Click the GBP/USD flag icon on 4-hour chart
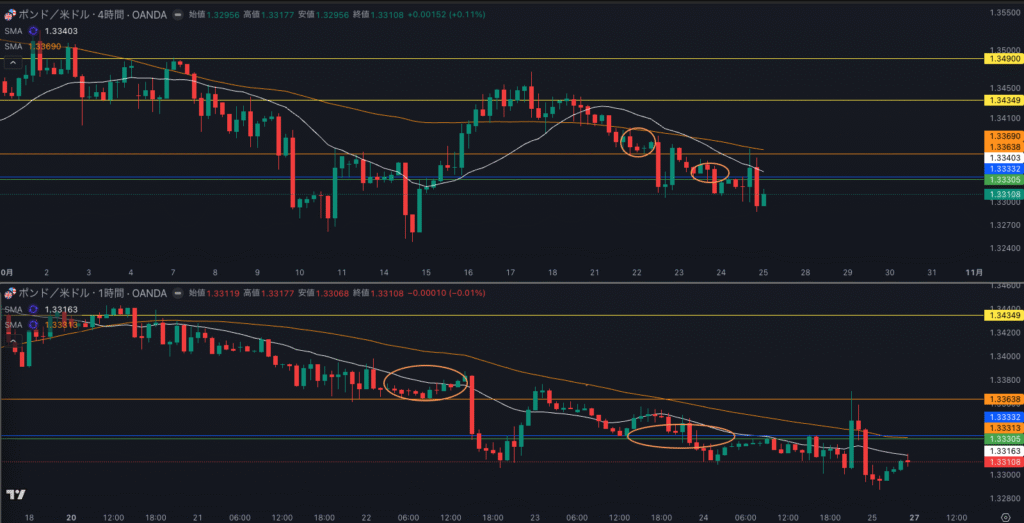1024x523 pixels. pyautogui.click(x=12, y=15)
